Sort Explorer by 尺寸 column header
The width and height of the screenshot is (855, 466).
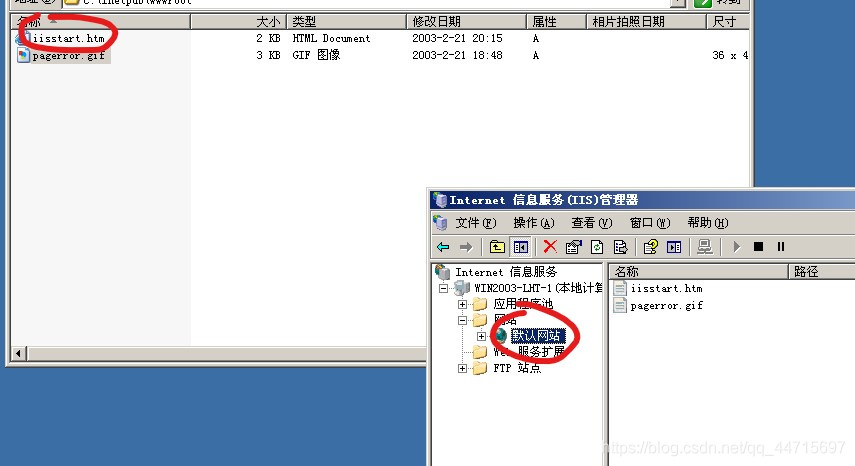728,22
